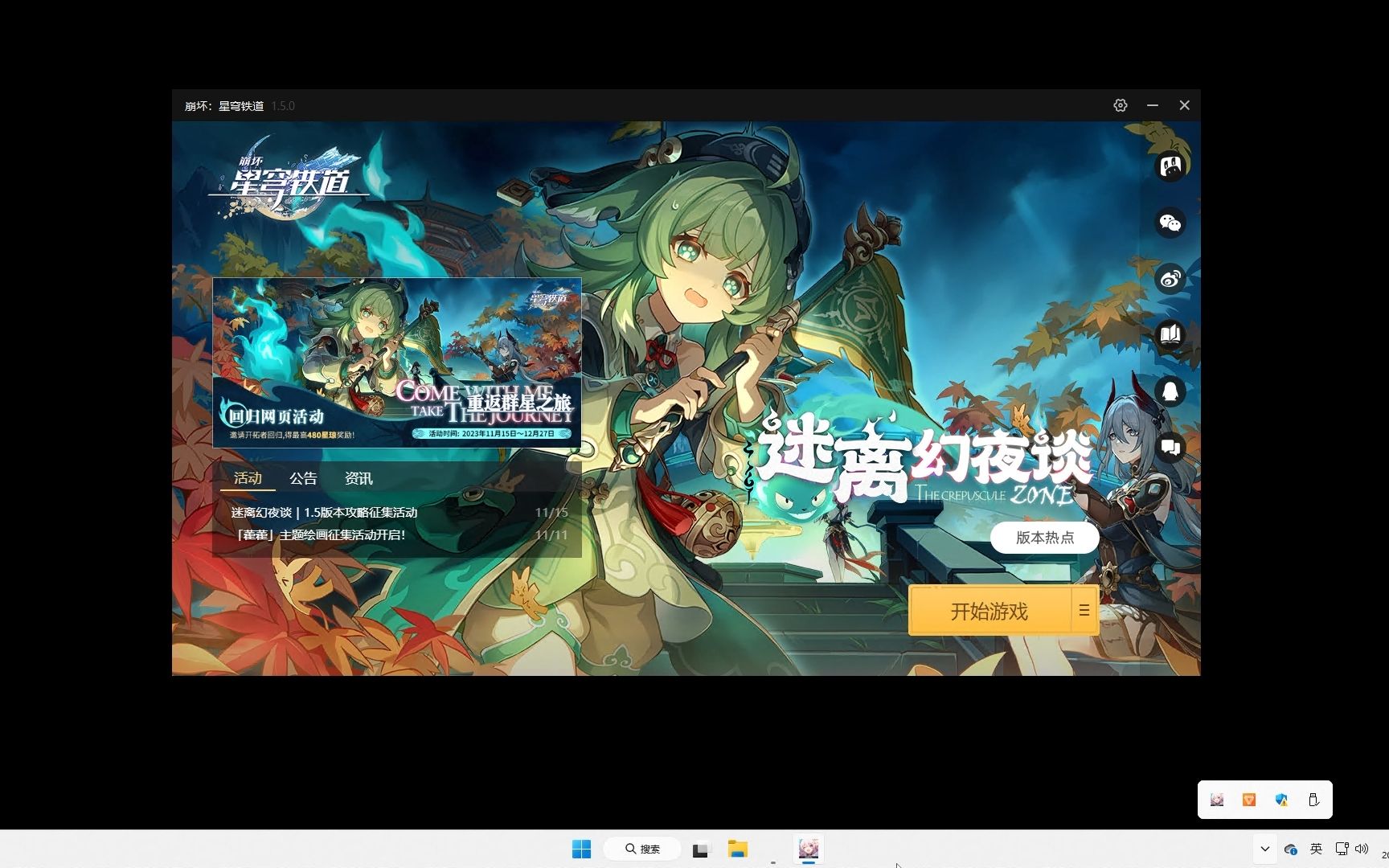Click the game icon in tray overflow

click(1217, 800)
